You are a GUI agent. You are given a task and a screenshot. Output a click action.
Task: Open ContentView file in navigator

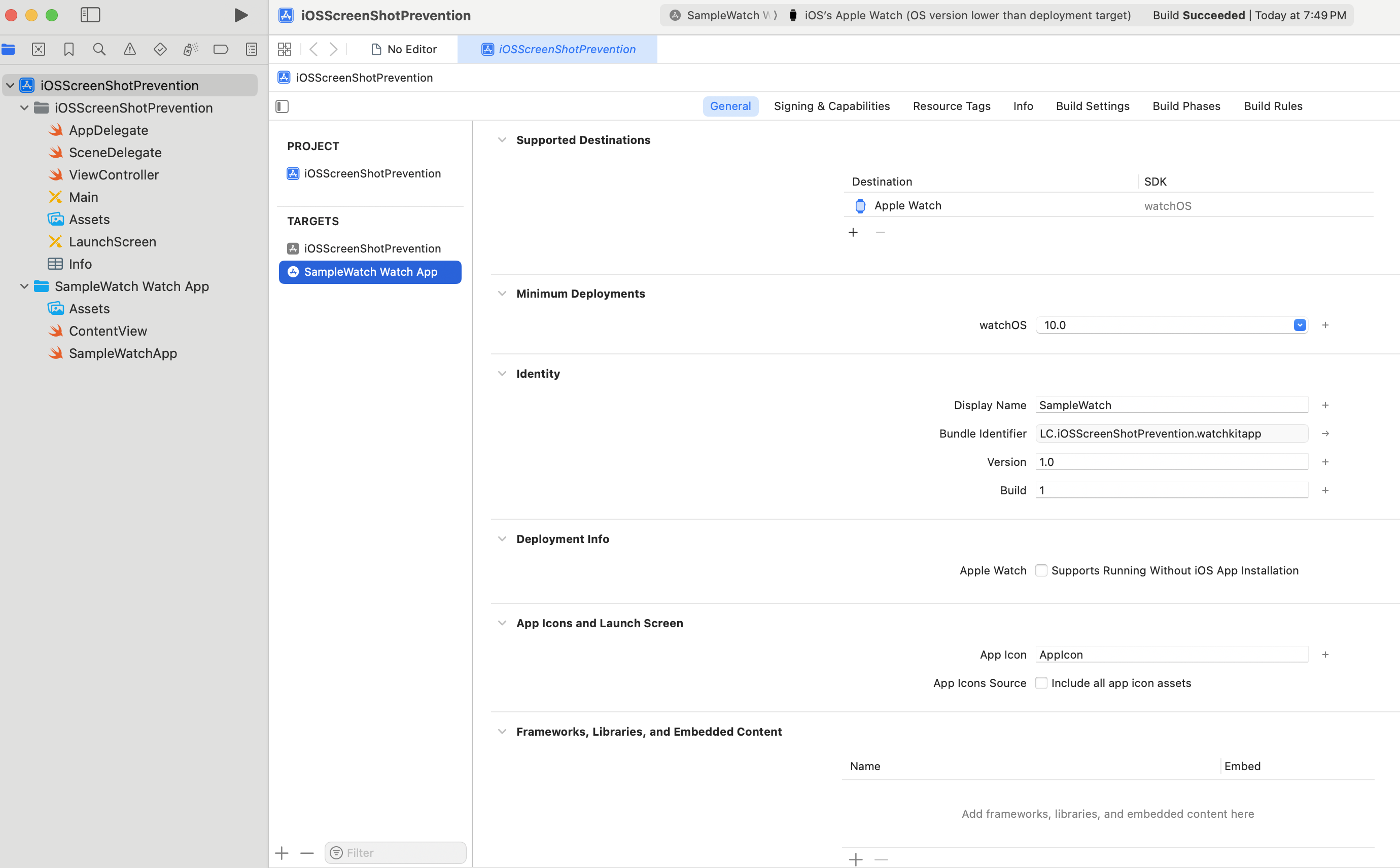[x=108, y=331]
